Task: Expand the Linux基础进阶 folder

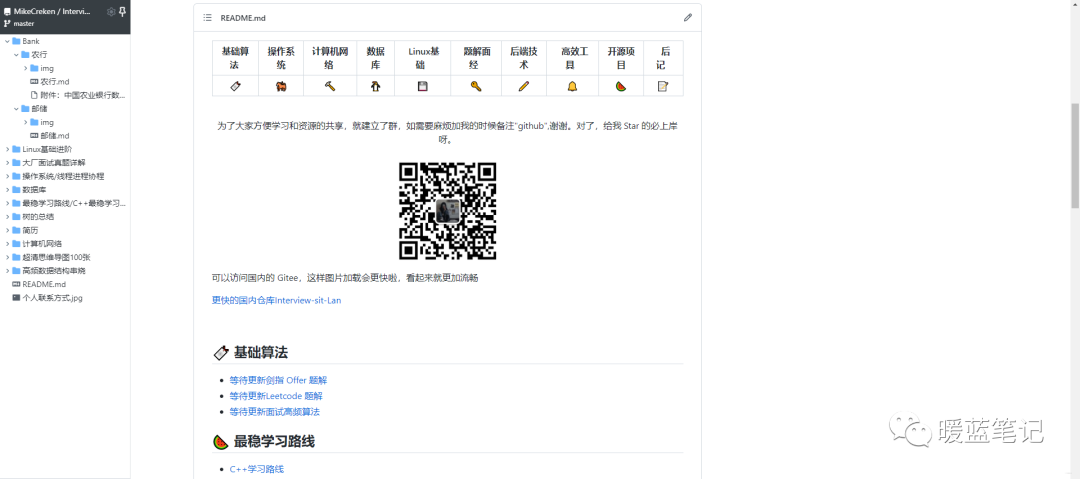Action: tap(8, 149)
